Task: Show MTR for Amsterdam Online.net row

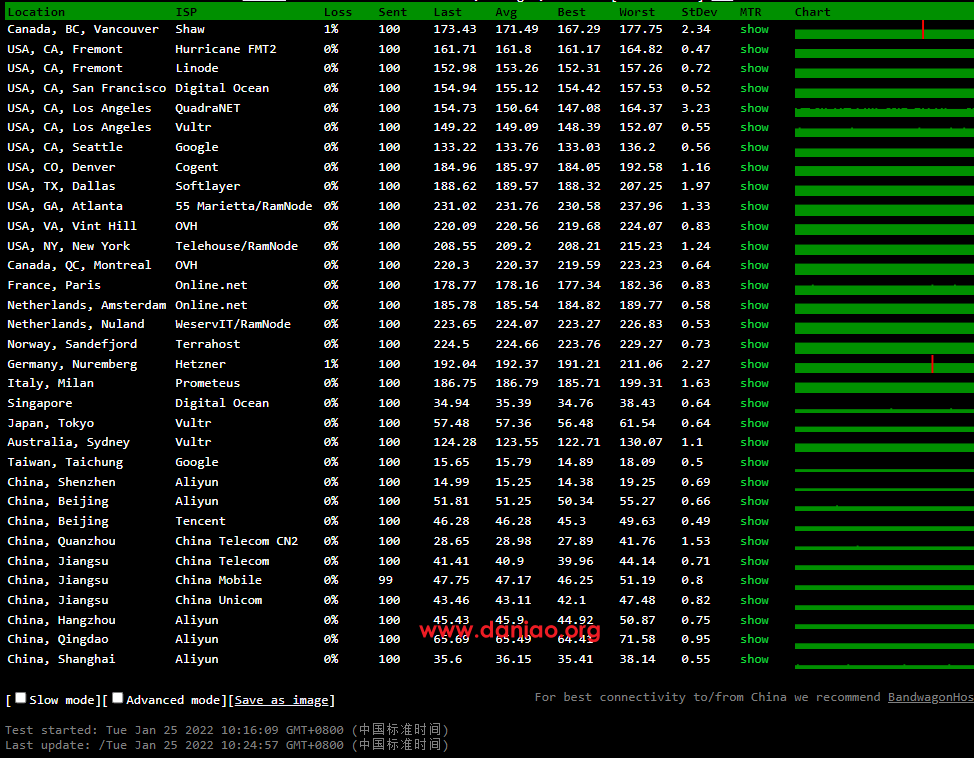Action: (754, 305)
